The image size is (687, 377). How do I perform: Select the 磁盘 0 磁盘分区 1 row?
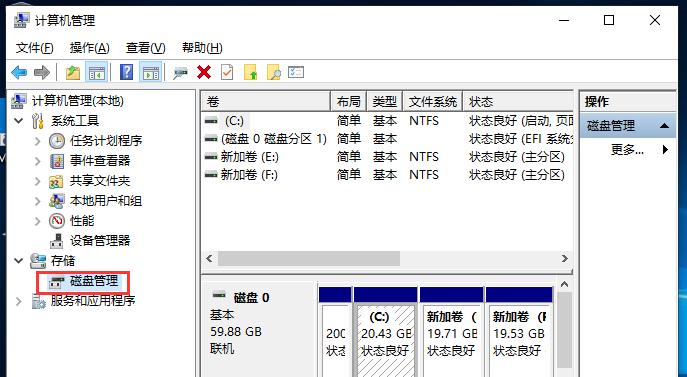pos(387,139)
